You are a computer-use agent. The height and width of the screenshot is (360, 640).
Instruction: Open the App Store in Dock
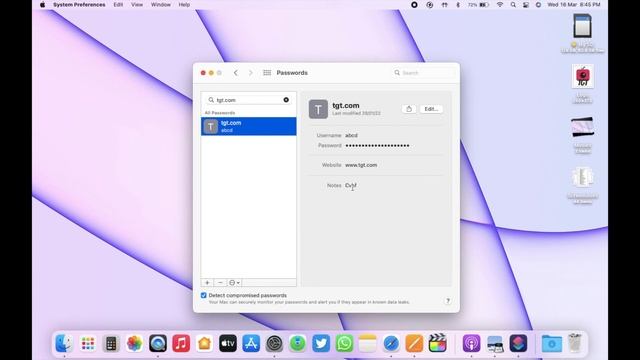tap(251, 343)
